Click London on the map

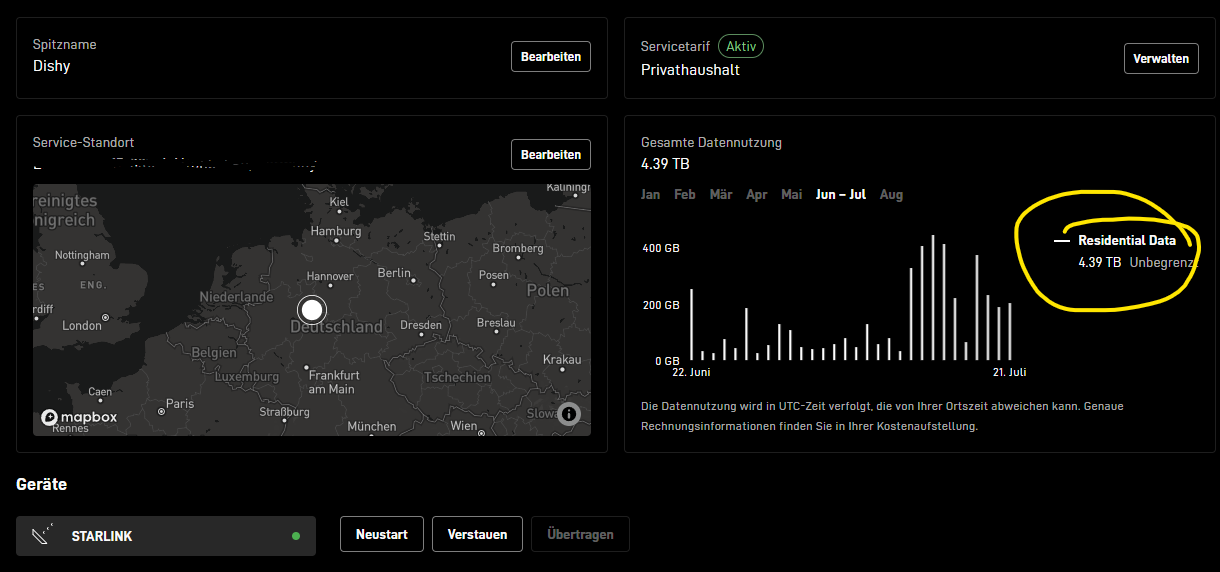tap(82, 325)
